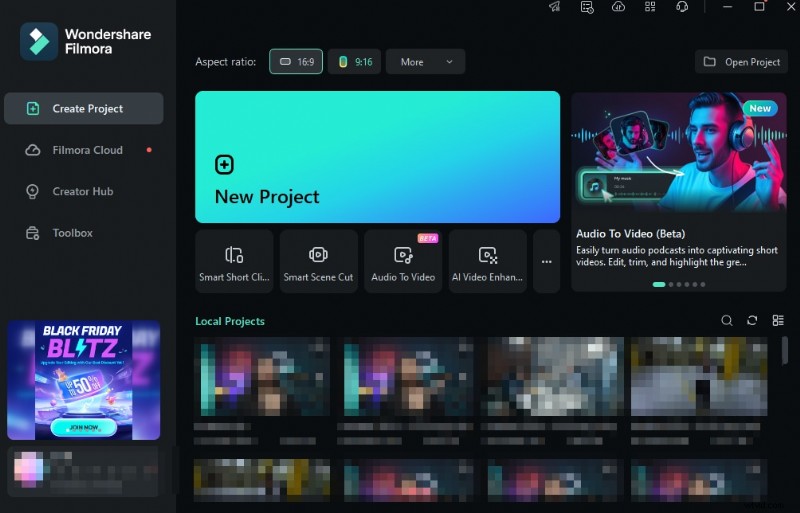Viewport: 800px width, 513px height.
Task: Click the cloud upload/download icon
Action: [618, 7]
